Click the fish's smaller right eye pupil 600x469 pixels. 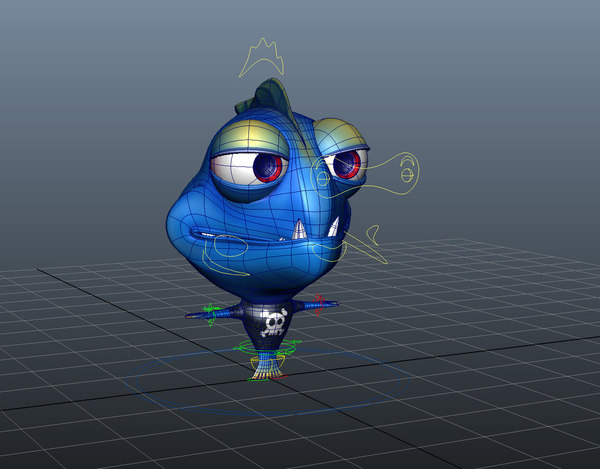coord(345,163)
